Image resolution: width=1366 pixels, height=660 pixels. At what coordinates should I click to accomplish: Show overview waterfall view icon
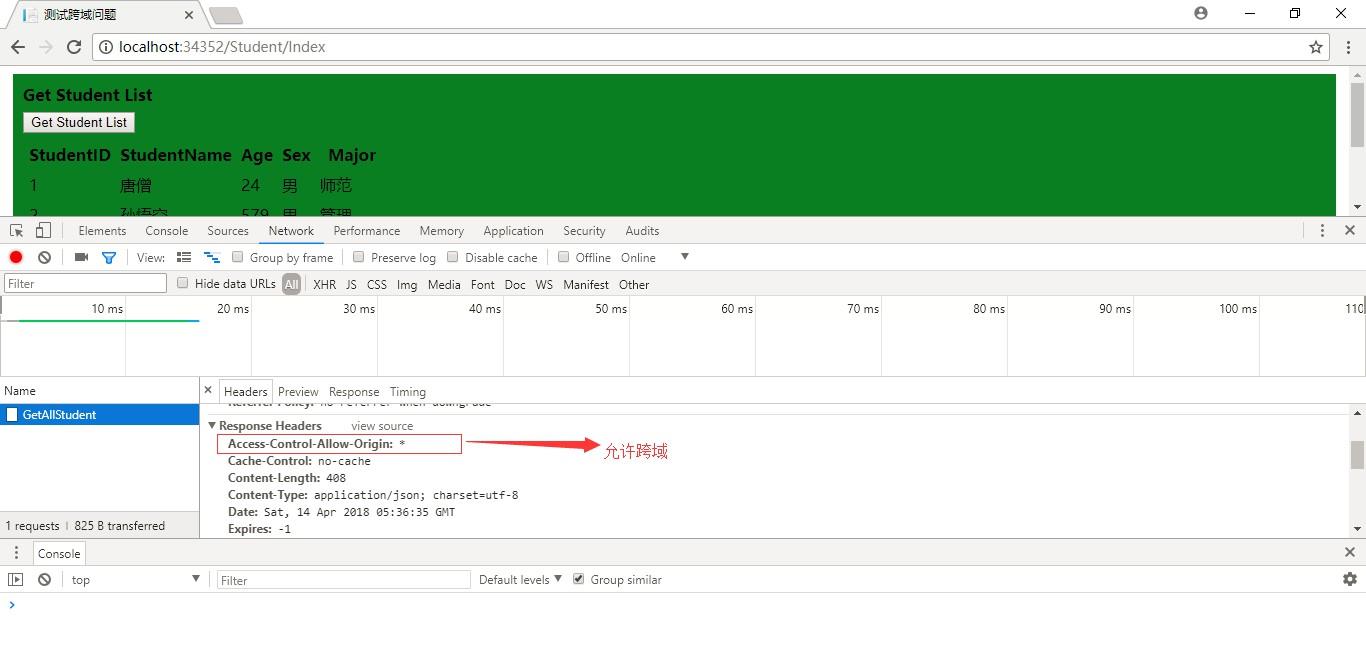(x=212, y=257)
